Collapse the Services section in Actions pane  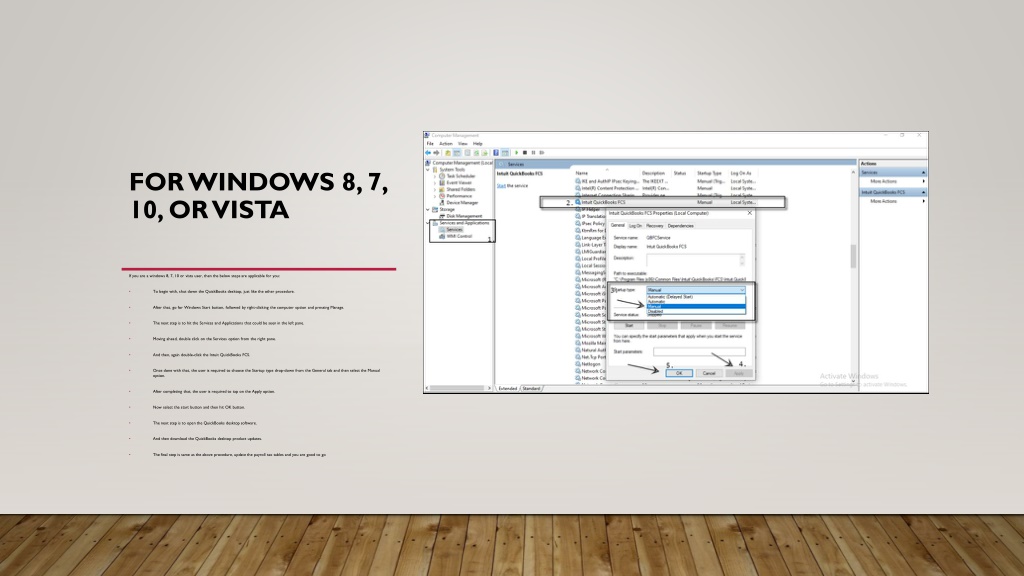923,172
